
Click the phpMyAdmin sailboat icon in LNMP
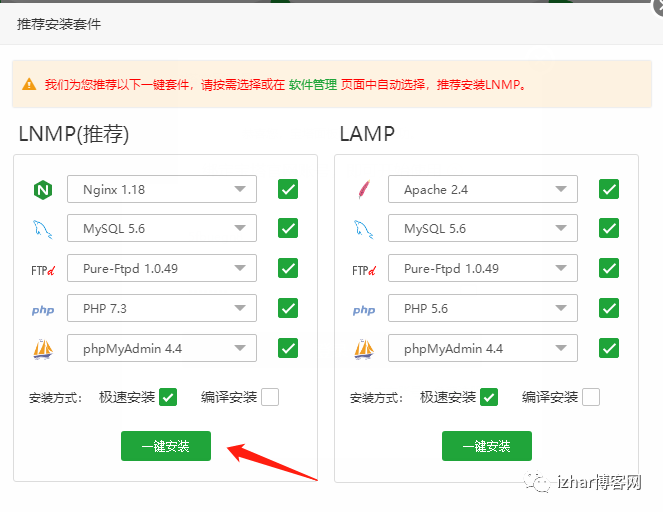[x=43, y=349]
